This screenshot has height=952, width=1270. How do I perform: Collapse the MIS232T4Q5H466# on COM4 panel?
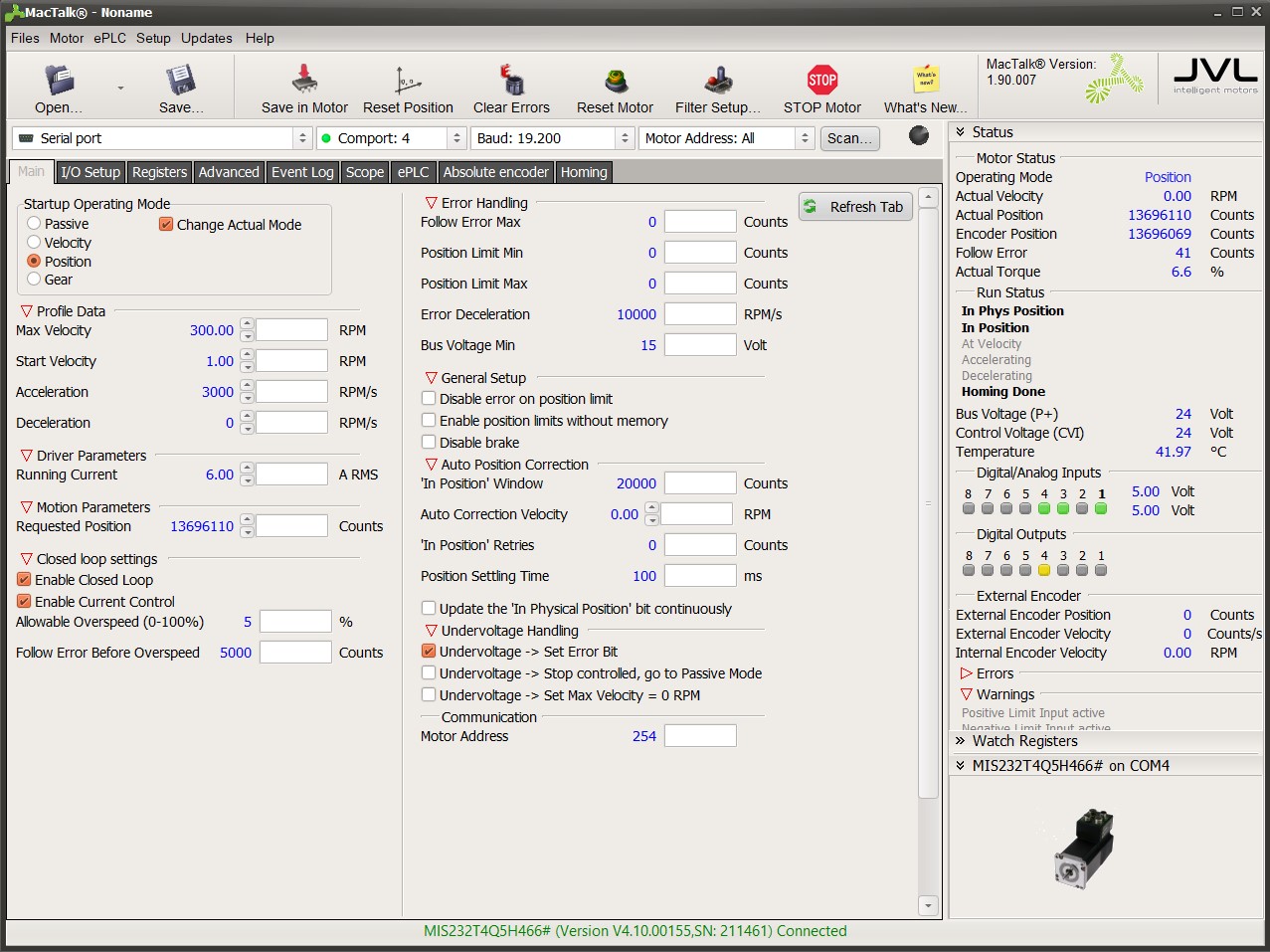961,766
